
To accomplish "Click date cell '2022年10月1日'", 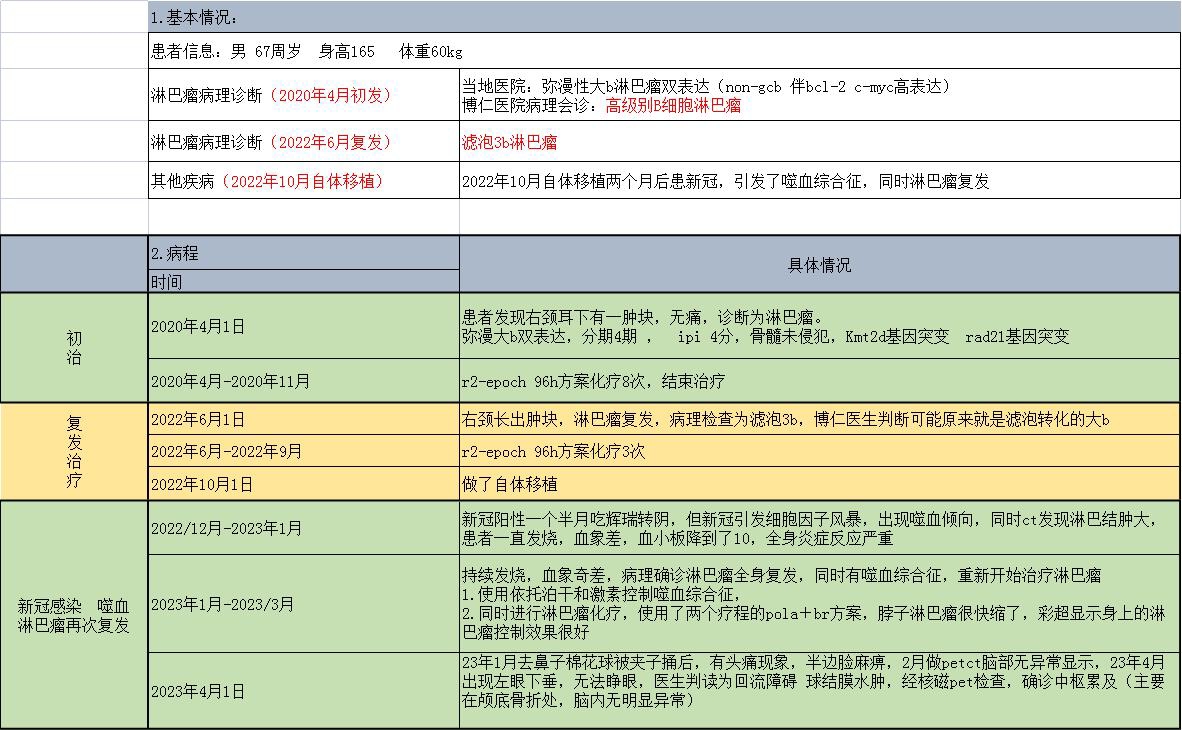I will tap(304, 483).
